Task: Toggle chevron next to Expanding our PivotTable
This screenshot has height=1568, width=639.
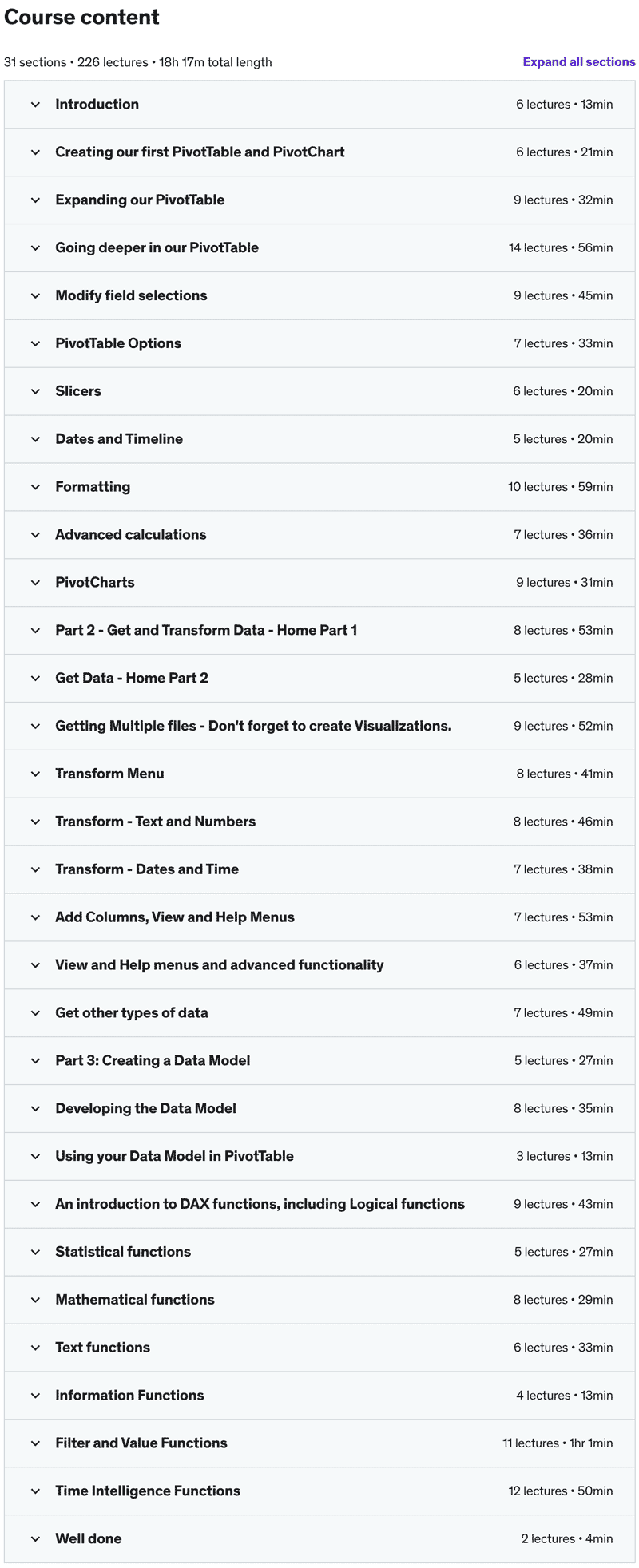Action: [35, 200]
